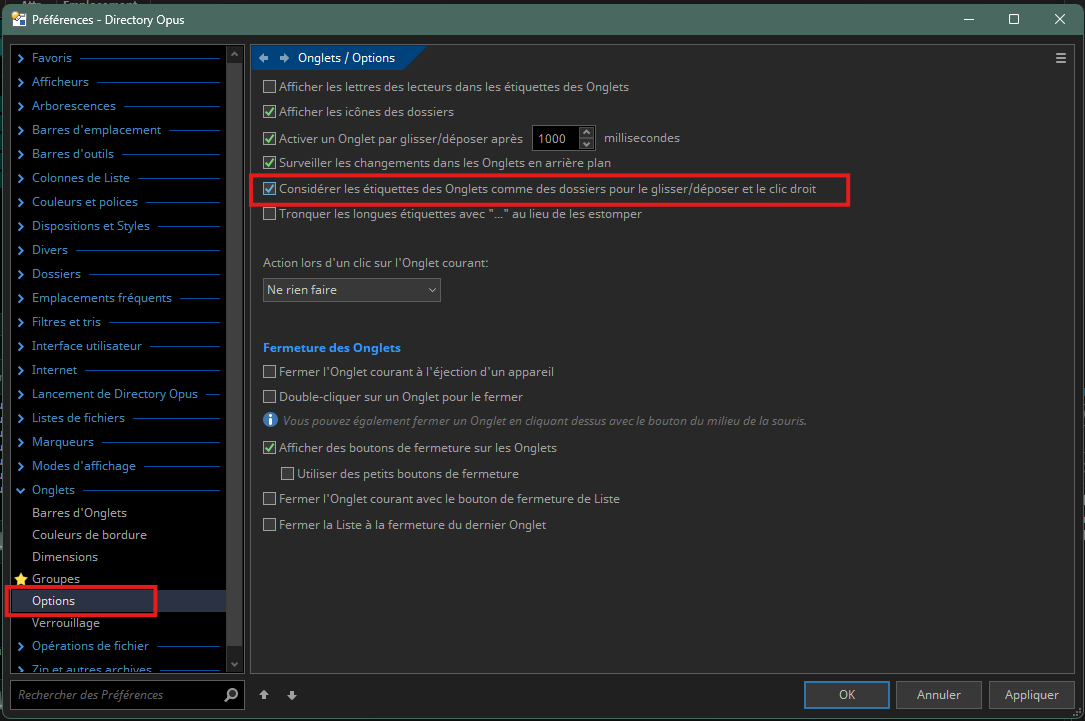Image resolution: width=1085 pixels, height=721 pixels.
Task: Open the hamburger menu of the preferences page
Action: click(1061, 58)
